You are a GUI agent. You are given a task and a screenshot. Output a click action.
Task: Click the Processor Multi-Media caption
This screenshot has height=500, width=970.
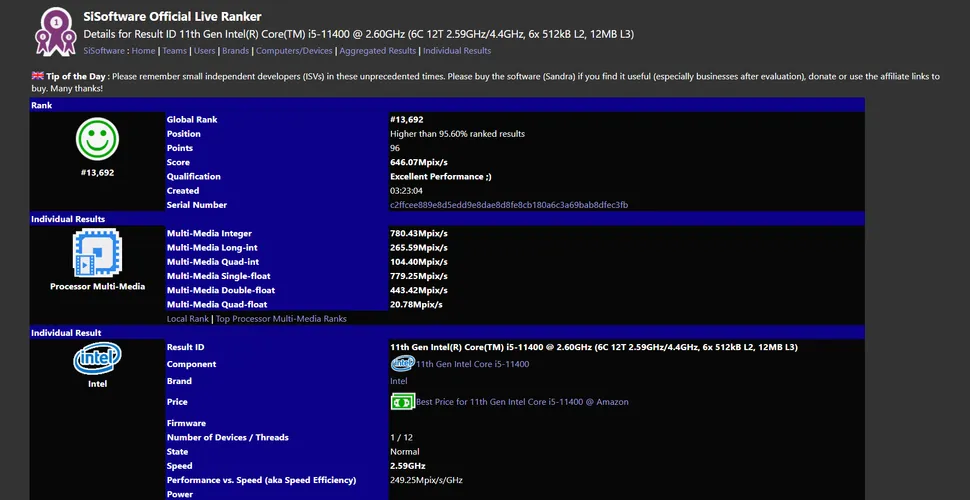[98, 287]
